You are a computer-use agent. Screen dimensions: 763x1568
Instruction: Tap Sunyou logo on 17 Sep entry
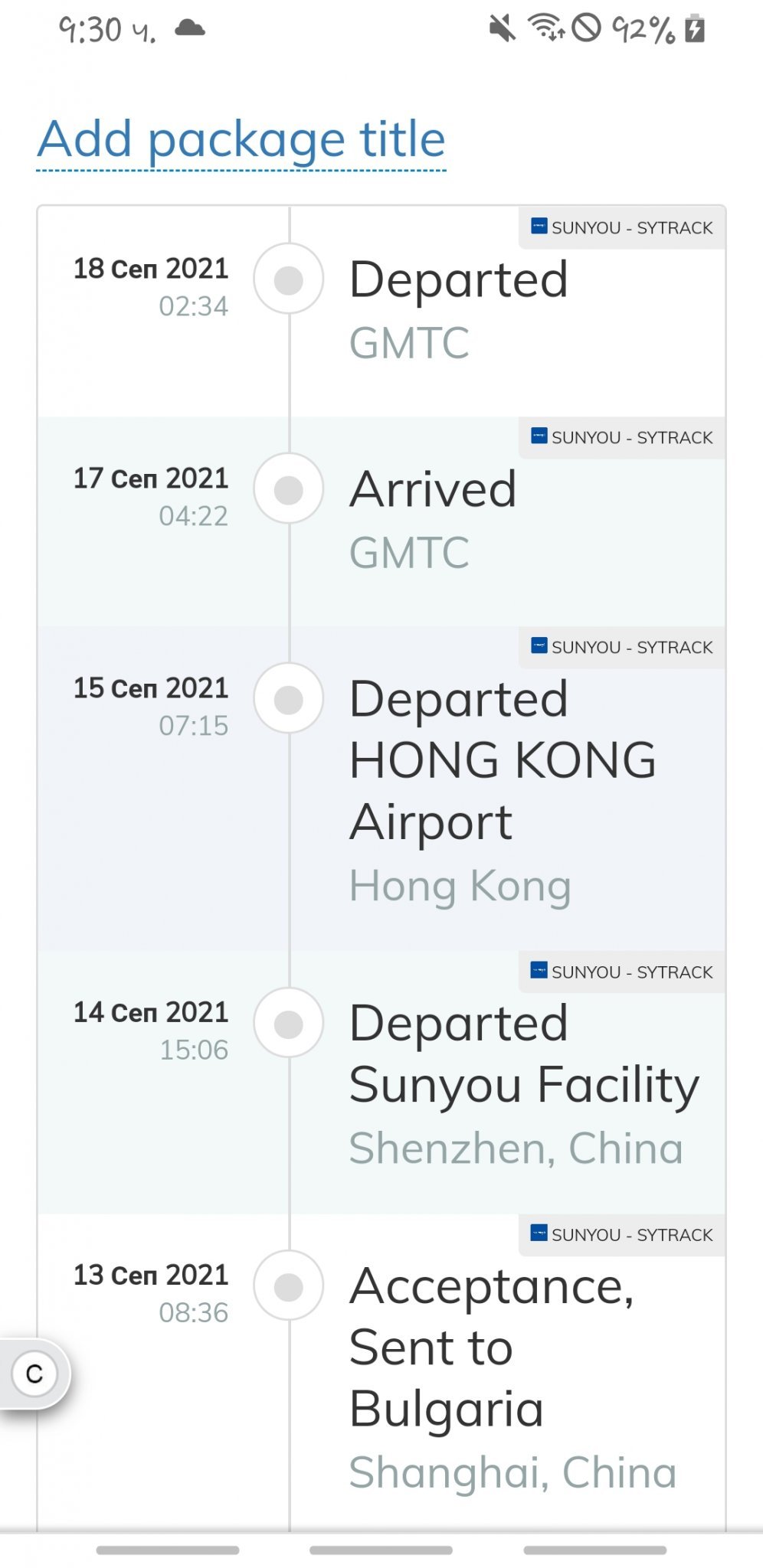(x=539, y=436)
